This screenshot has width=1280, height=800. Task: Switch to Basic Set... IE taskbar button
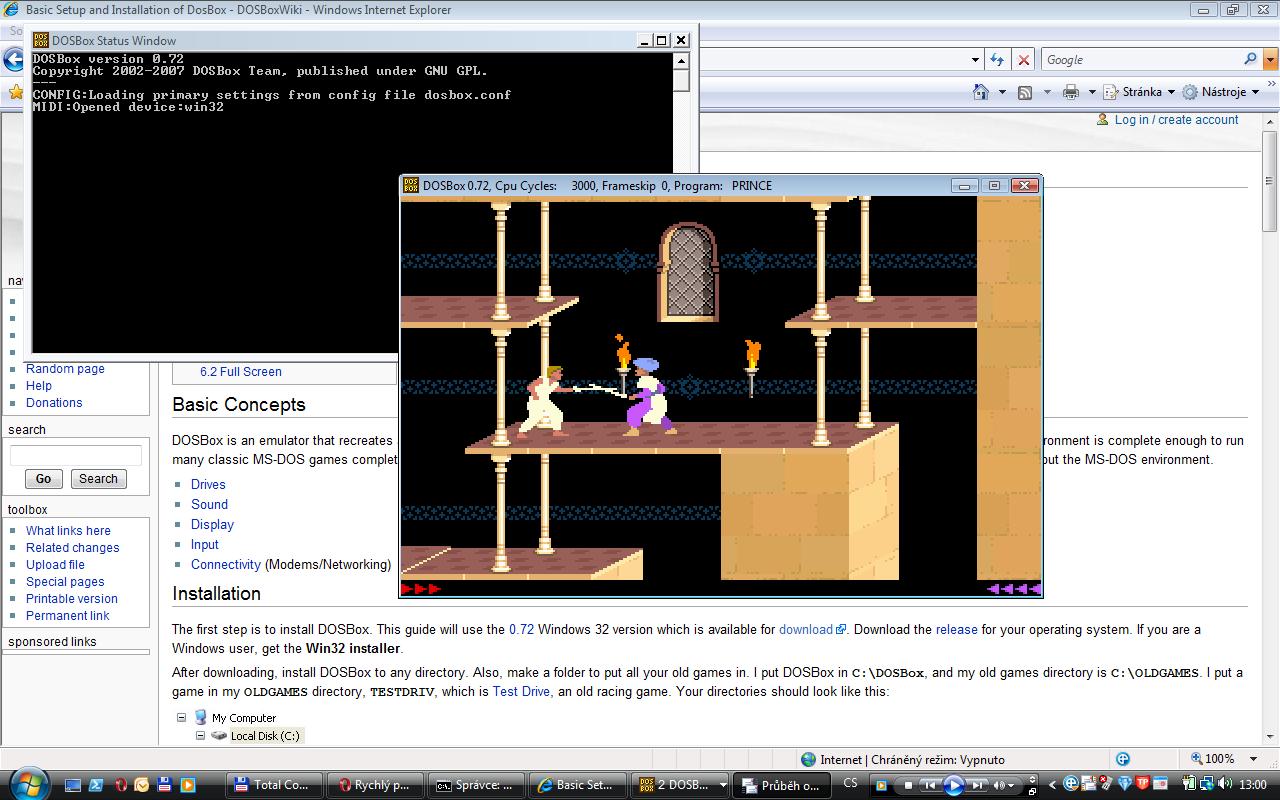point(577,785)
